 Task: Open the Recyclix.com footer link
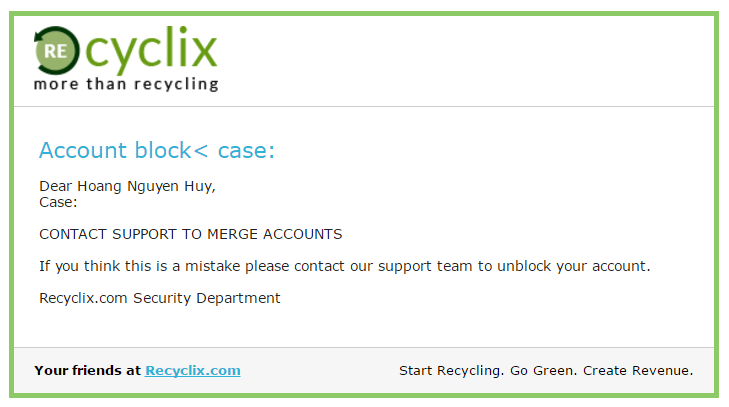pos(193,370)
